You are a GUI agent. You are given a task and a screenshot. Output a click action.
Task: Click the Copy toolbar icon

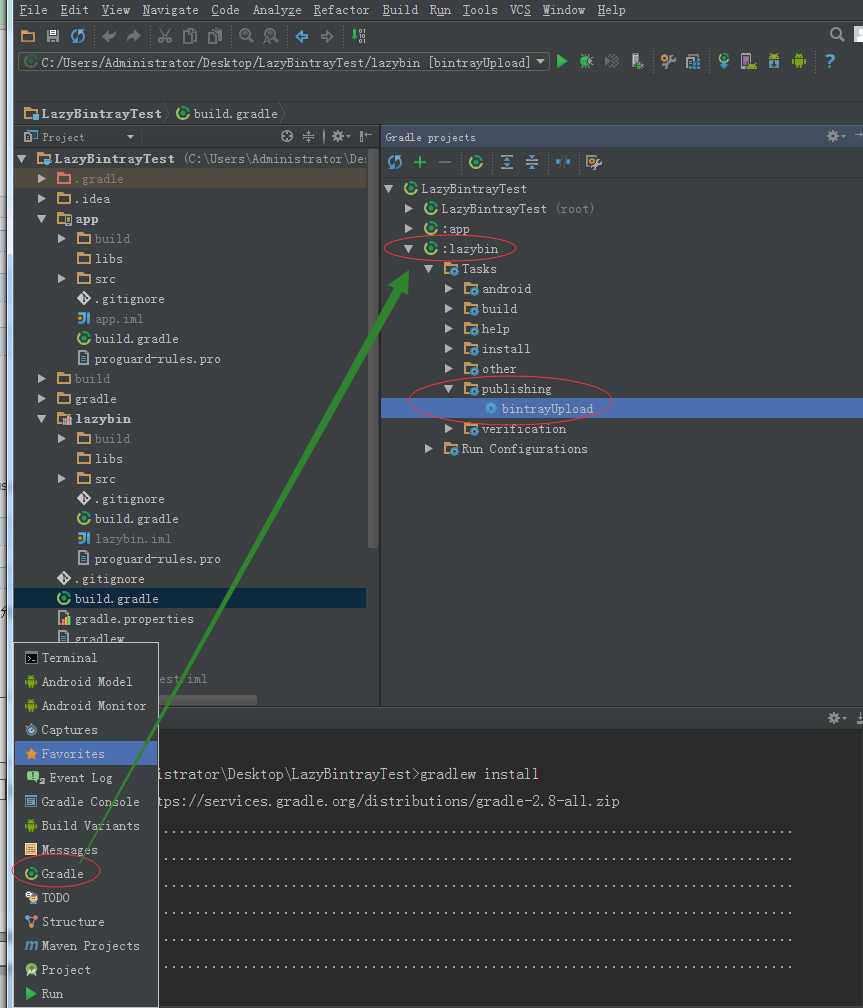point(190,36)
